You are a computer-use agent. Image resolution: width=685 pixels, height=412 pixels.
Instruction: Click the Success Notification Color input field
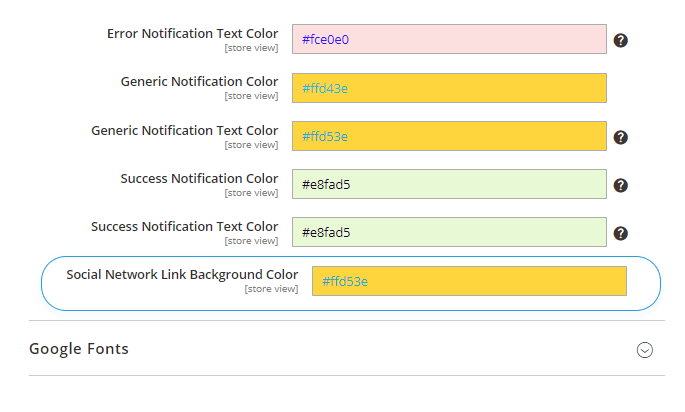[449, 184]
